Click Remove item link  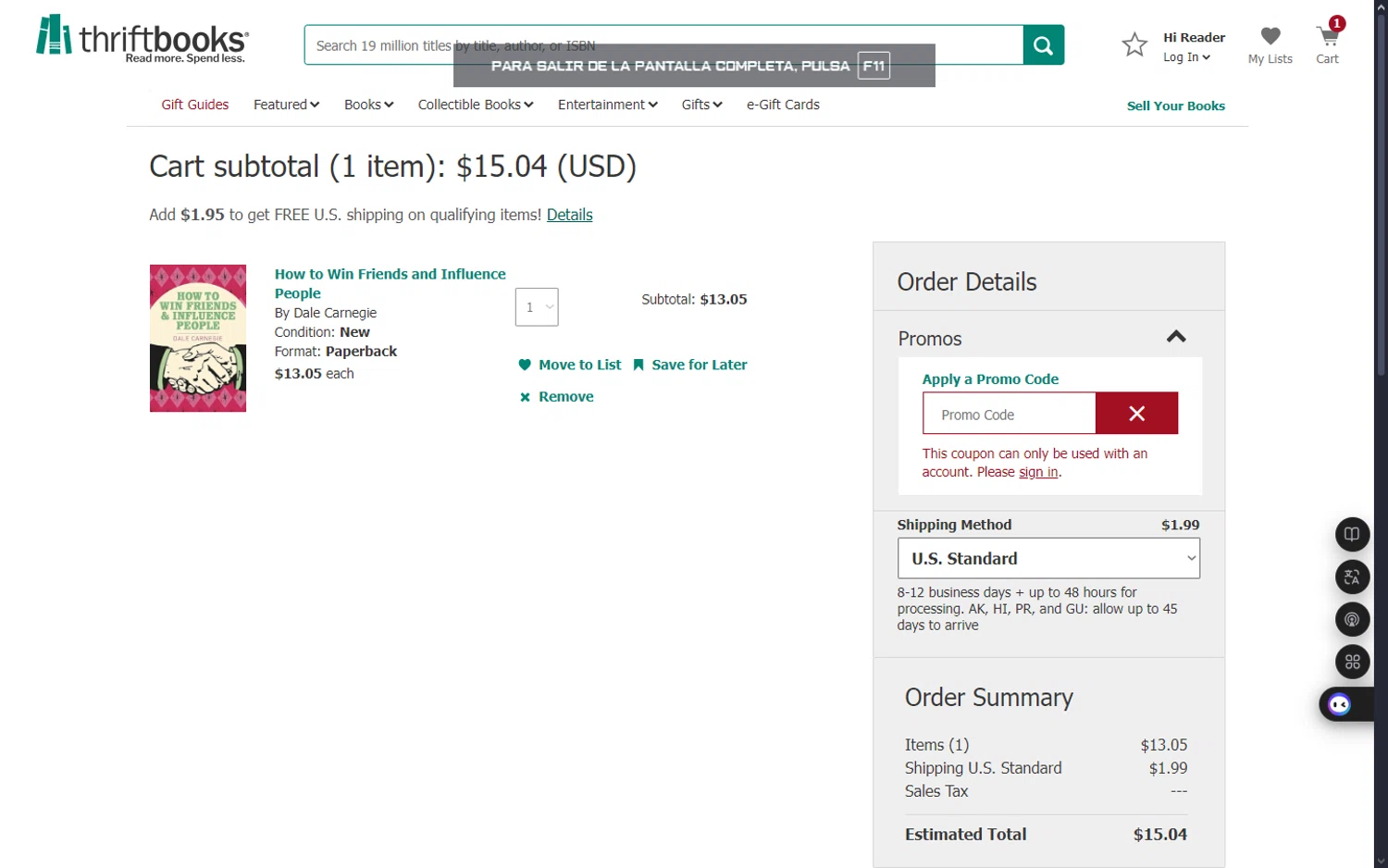coord(566,397)
